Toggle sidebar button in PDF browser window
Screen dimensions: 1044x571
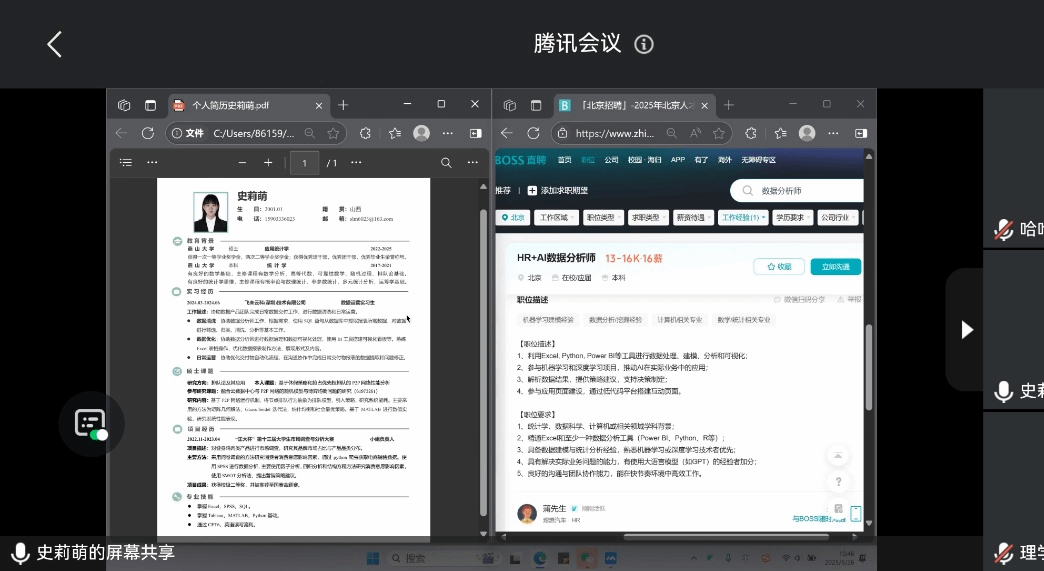475,133
